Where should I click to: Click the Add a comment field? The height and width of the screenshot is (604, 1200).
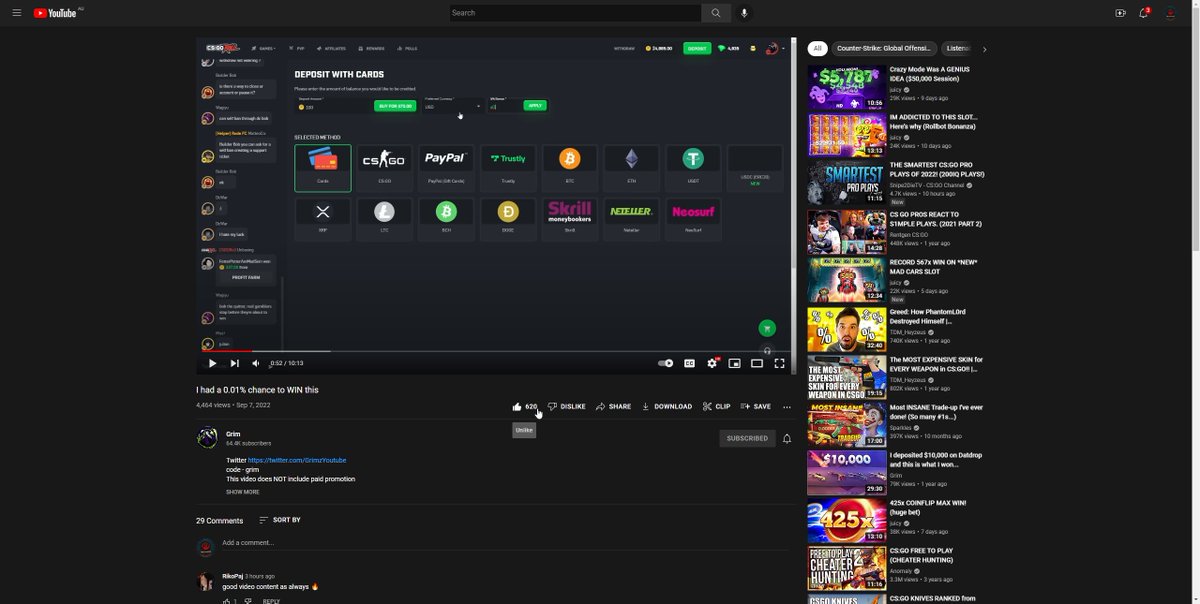click(x=505, y=543)
